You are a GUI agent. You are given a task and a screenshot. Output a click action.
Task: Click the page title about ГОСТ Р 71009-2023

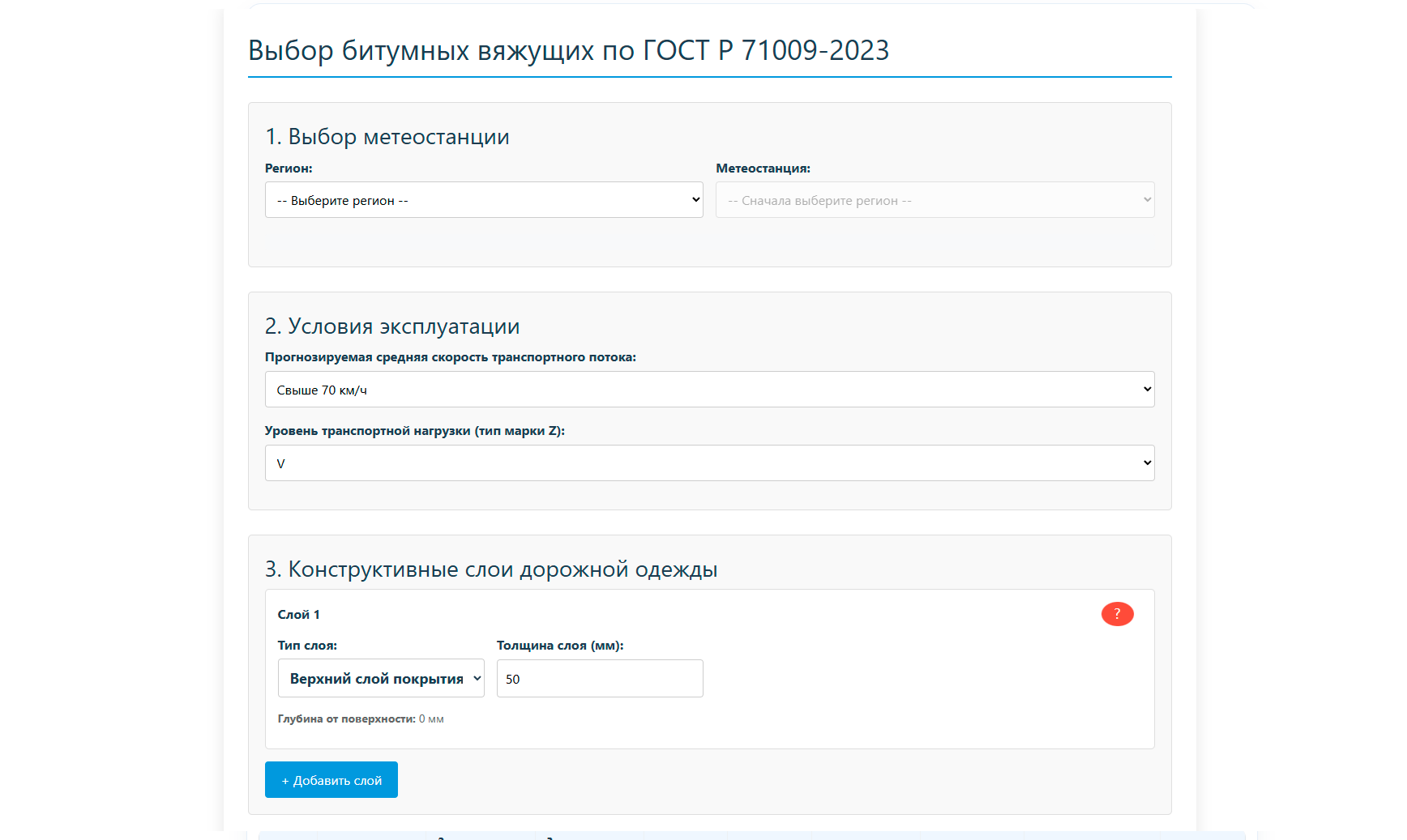click(568, 50)
